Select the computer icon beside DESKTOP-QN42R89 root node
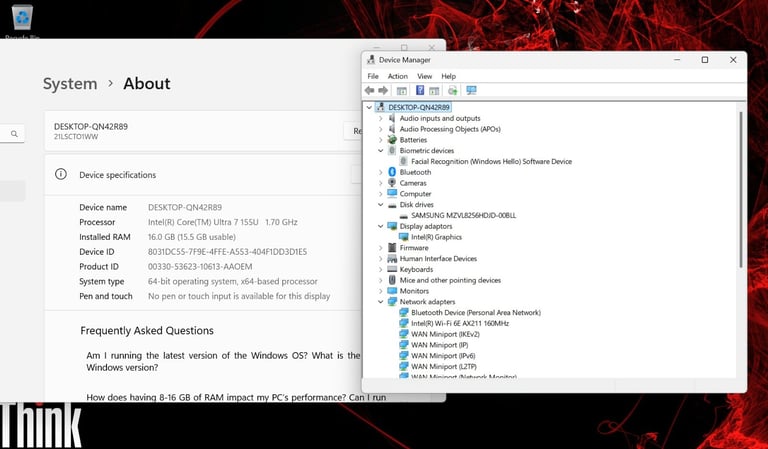This screenshot has width=768, height=449. 381,107
